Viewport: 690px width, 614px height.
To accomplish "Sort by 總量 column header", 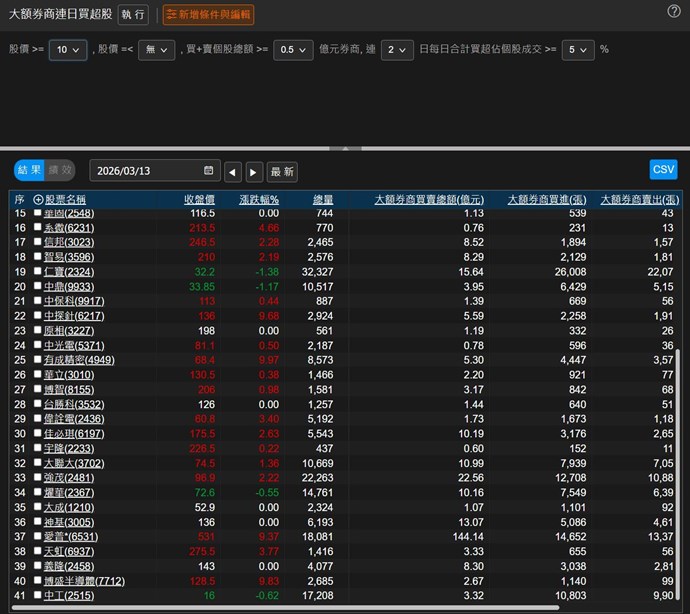I will (323, 200).
